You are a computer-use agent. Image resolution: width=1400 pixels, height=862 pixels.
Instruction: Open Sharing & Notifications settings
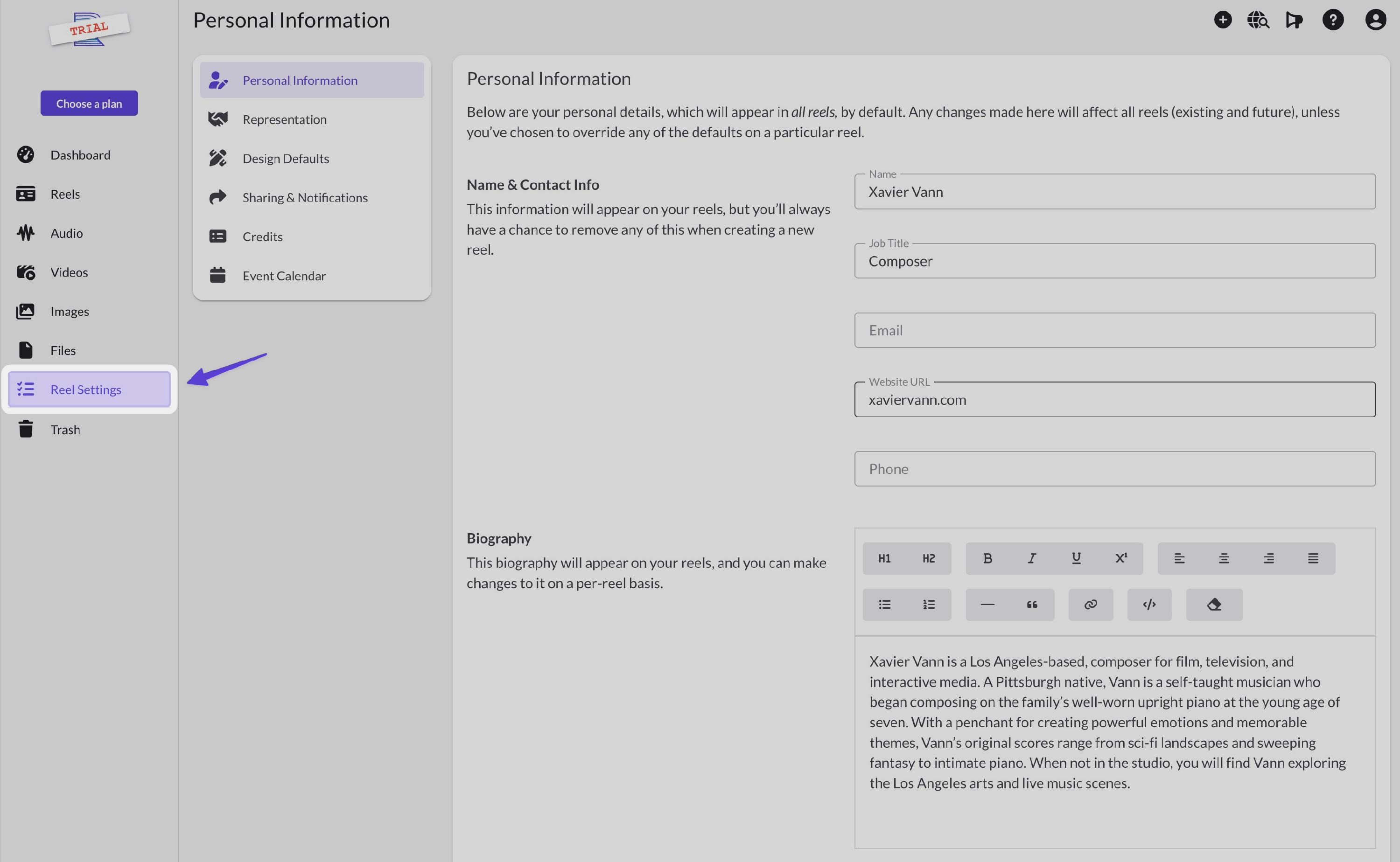pos(305,197)
